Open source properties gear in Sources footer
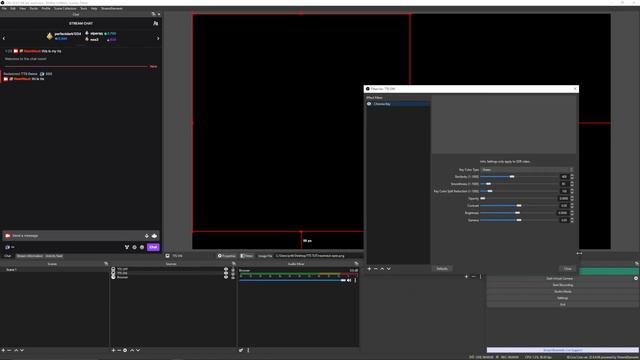 click(x=125, y=350)
